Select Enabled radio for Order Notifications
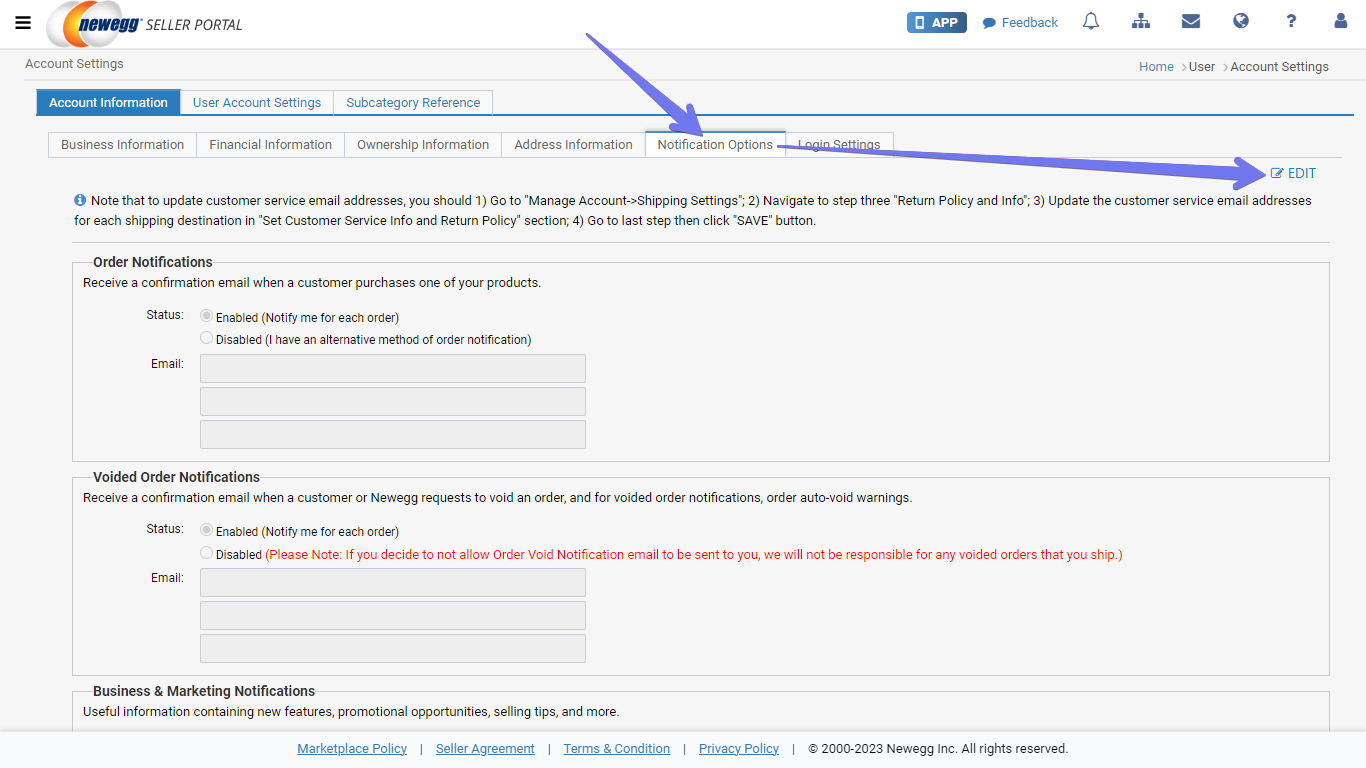Image resolution: width=1366 pixels, height=768 pixels. click(207, 316)
